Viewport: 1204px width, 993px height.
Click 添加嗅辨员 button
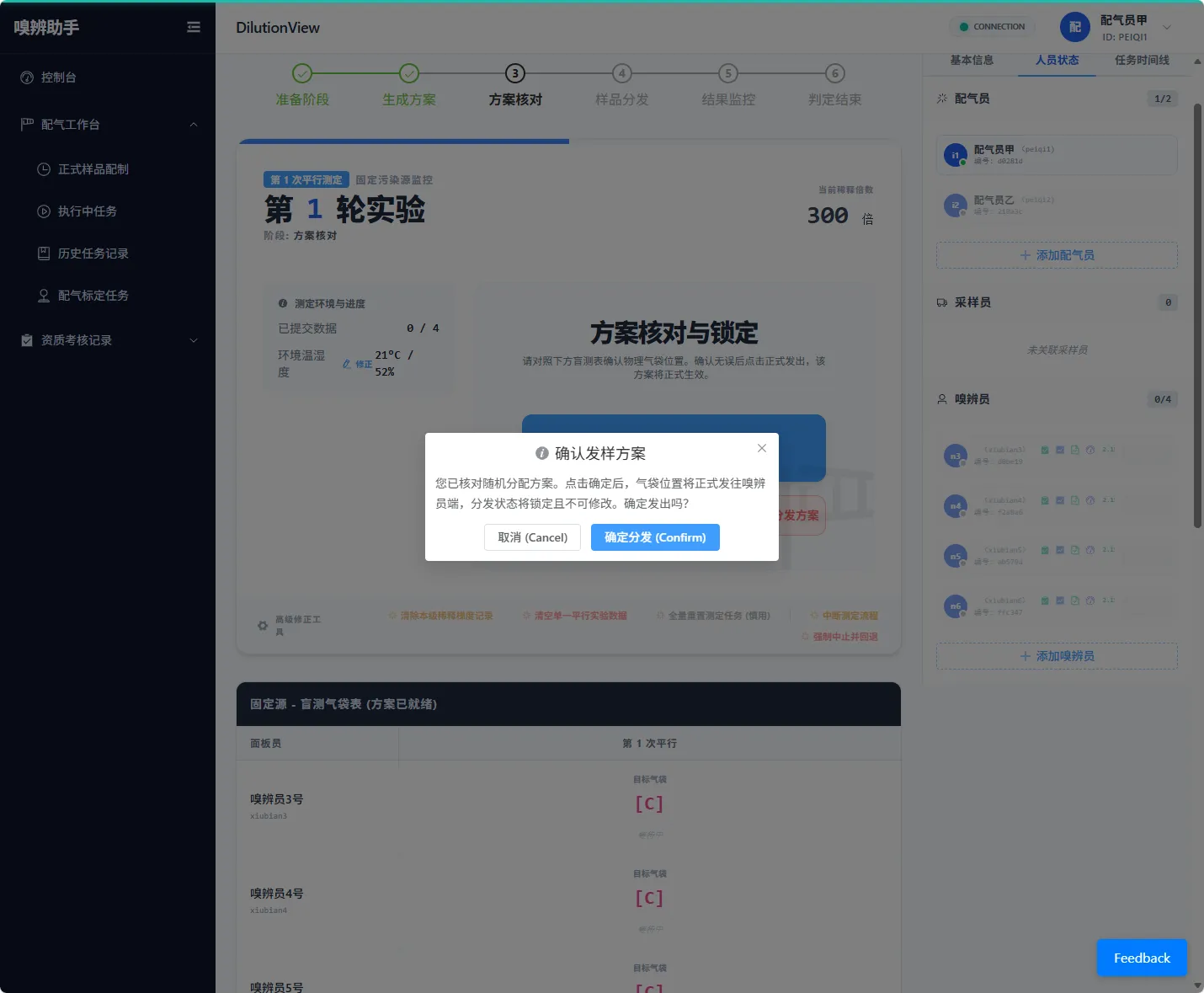point(1057,656)
